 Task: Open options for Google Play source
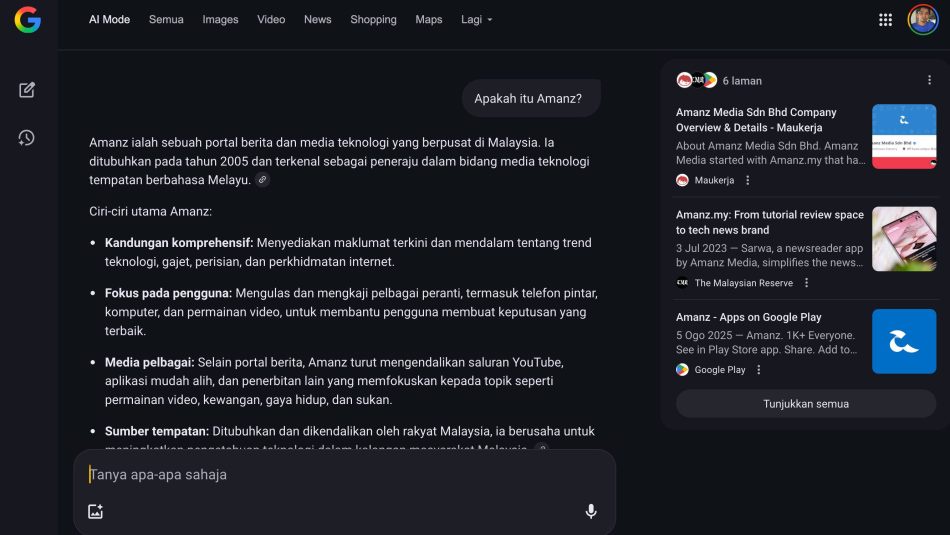coord(759,370)
